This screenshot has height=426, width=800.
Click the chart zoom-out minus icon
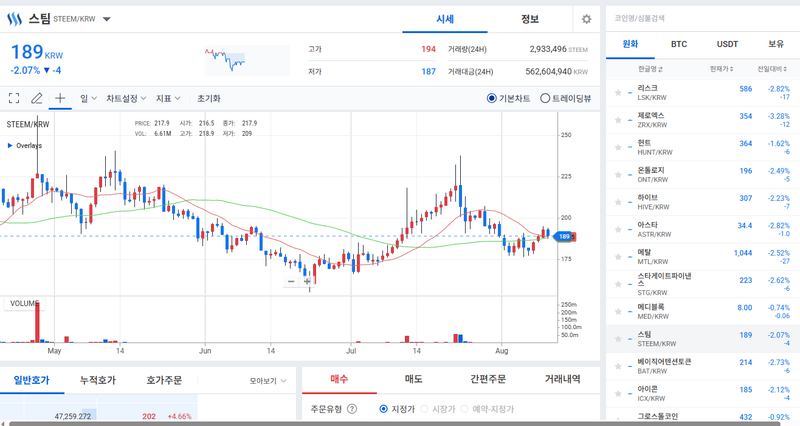[291, 282]
